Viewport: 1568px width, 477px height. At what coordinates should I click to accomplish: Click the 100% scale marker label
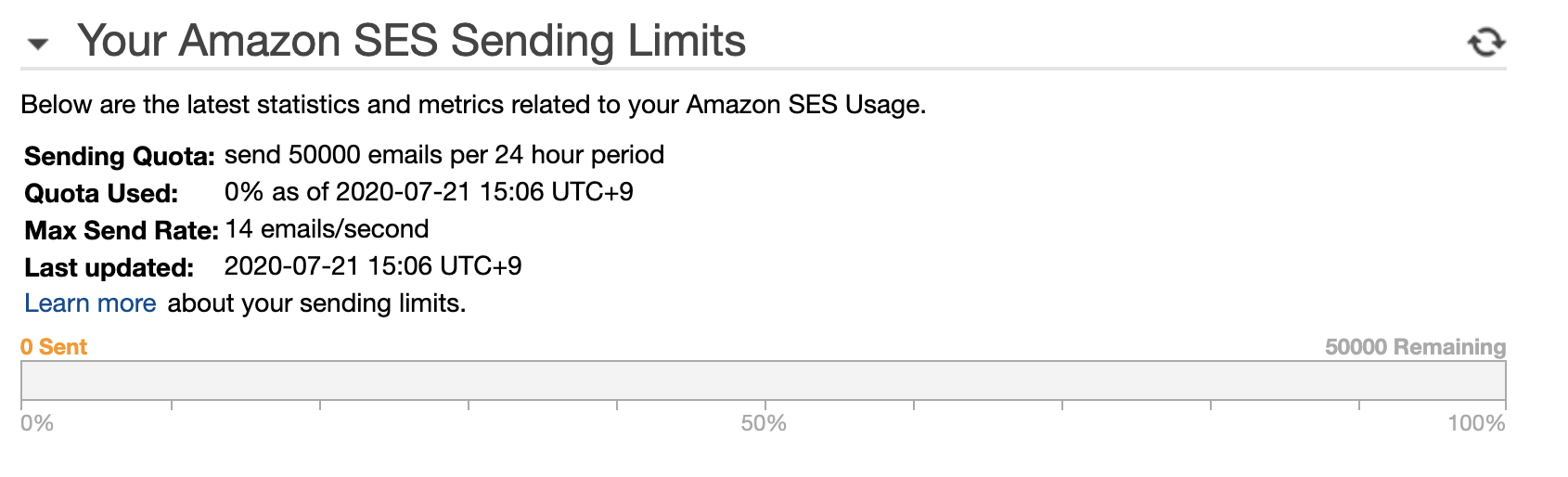(1476, 424)
